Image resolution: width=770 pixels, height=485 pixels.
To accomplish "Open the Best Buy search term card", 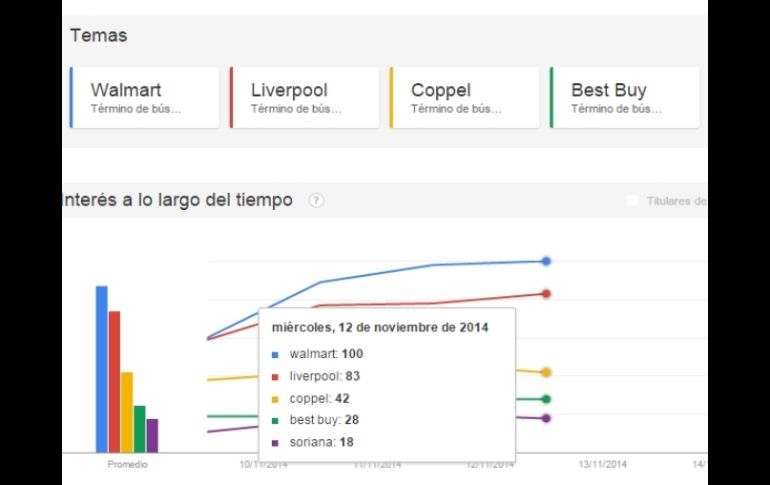I will 625,97.
